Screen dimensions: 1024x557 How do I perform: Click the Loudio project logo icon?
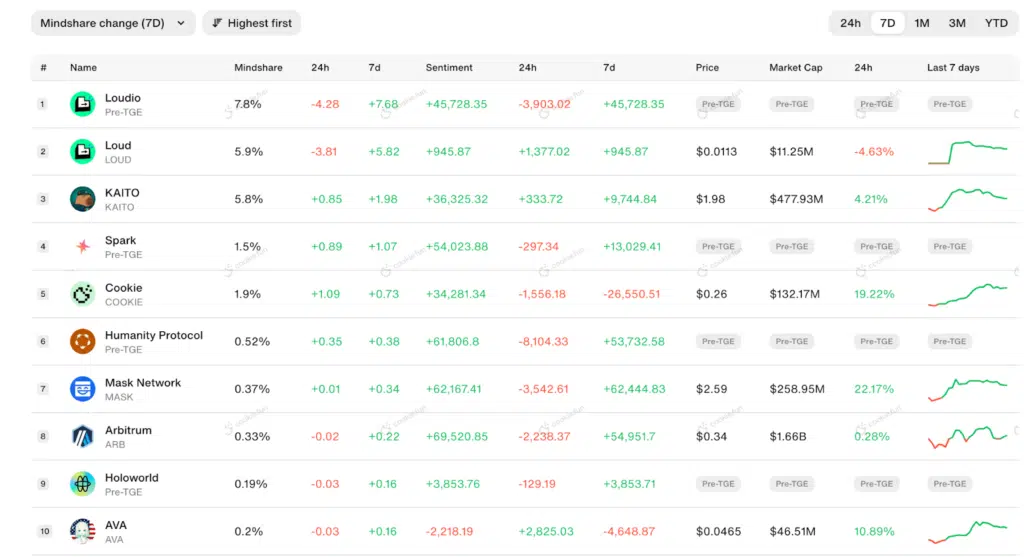pos(82,104)
